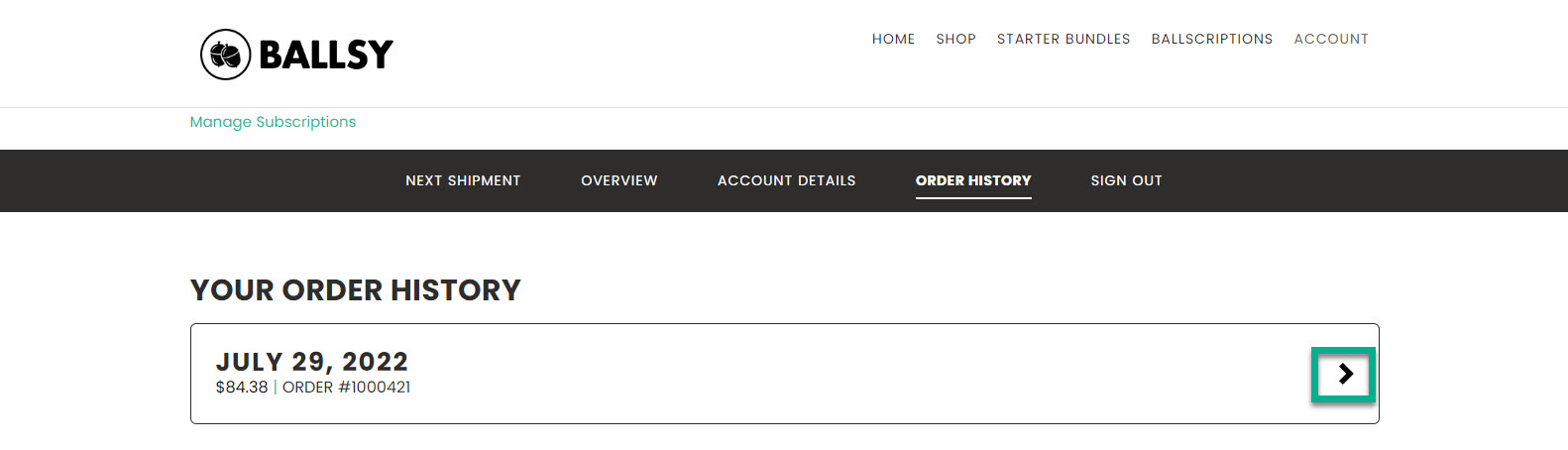This screenshot has height=450, width=1568.
Task: Navigate to Ballscriptions page
Action: [x=1211, y=39]
